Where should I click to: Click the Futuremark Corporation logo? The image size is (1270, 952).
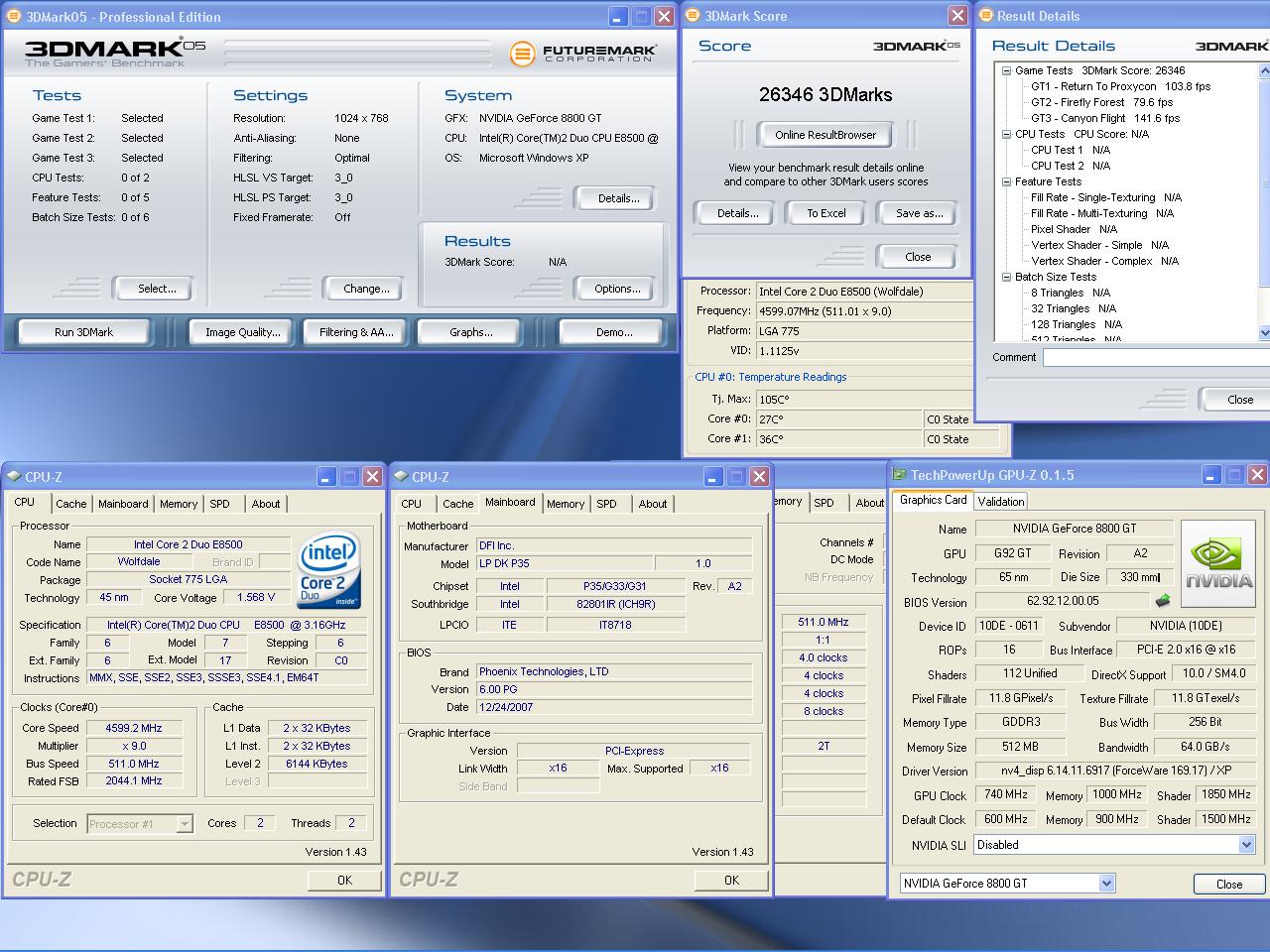(x=583, y=54)
